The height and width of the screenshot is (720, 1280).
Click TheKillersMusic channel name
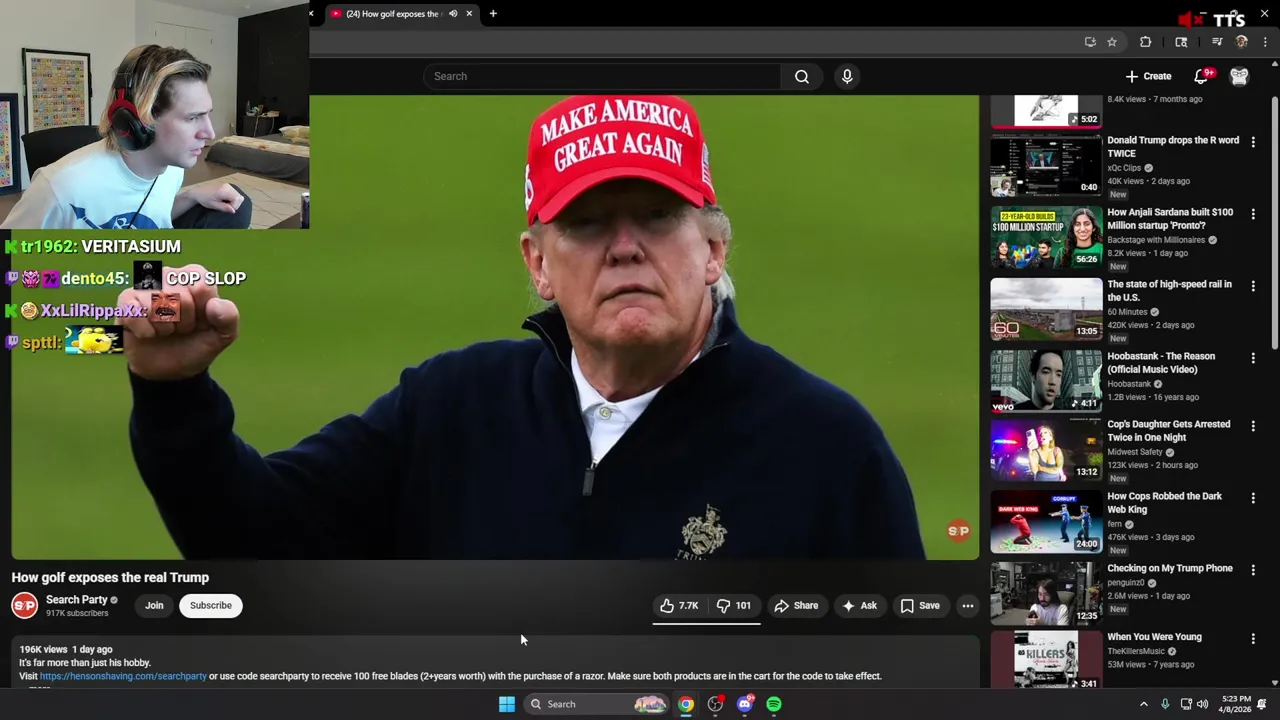click(x=1136, y=651)
